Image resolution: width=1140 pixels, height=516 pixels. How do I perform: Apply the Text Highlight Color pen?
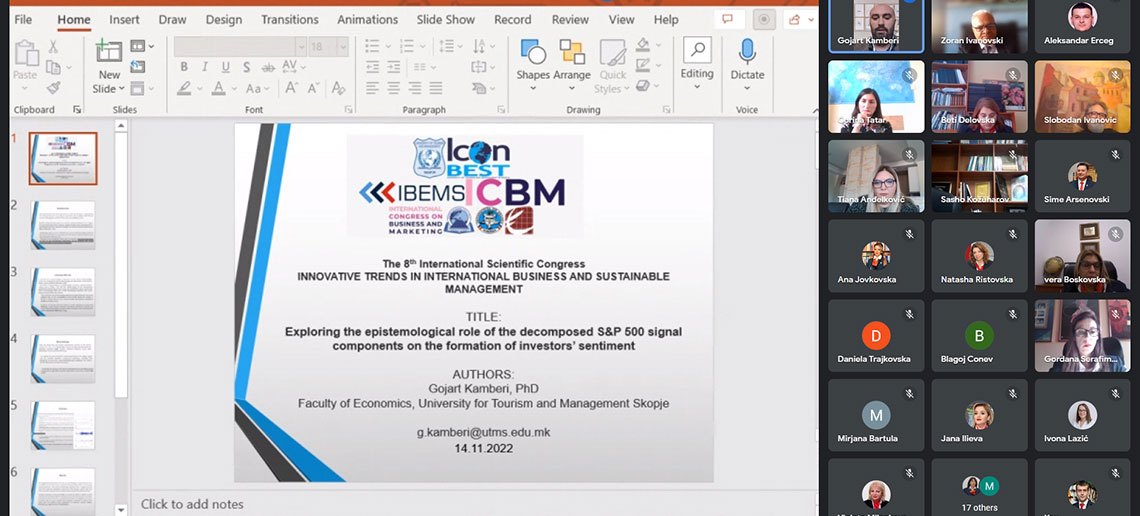pos(184,88)
